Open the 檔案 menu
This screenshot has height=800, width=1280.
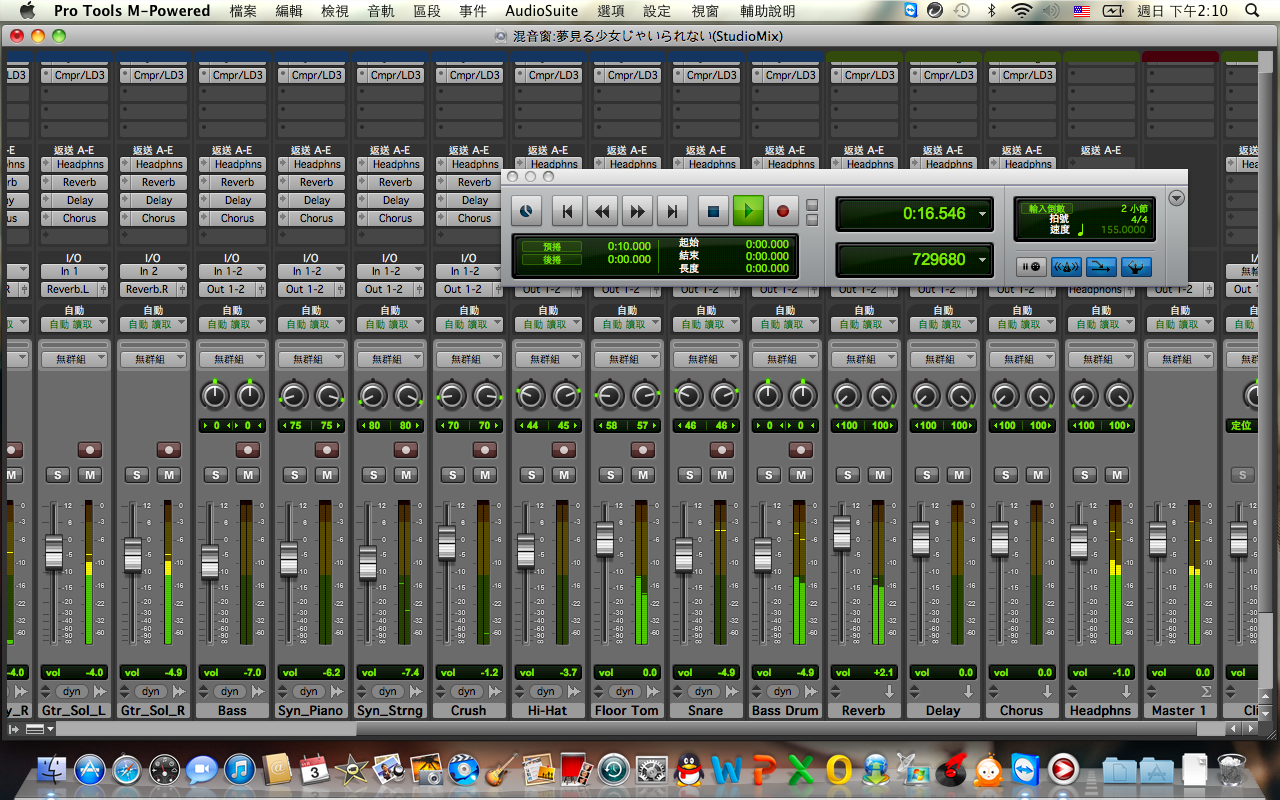pyautogui.click(x=243, y=11)
